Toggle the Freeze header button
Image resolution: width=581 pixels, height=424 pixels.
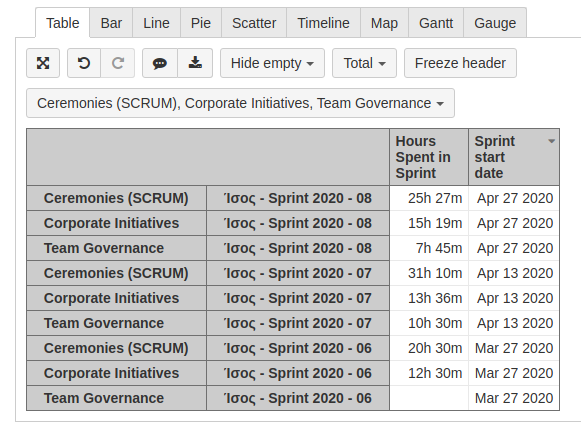[x=460, y=63]
